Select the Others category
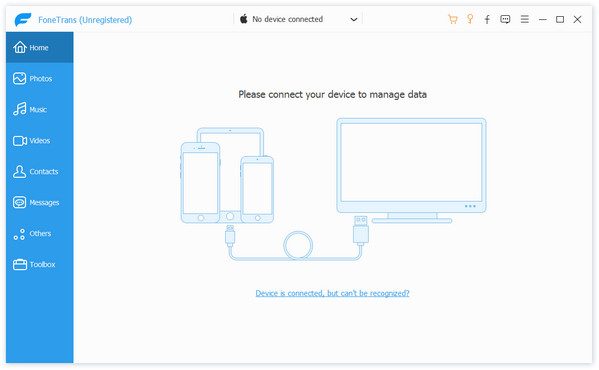Image resolution: width=599 pixels, height=370 pixels. coord(39,233)
